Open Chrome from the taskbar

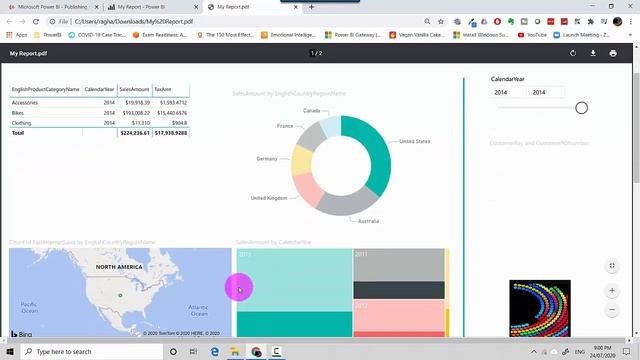pyautogui.click(x=256, y=351)
